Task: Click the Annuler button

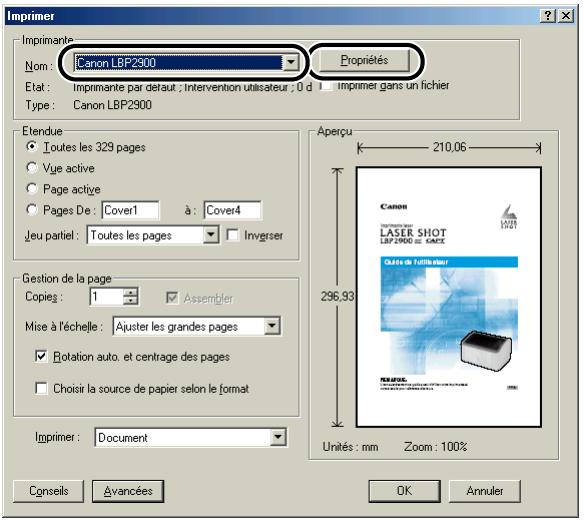Action: click(485, 491)
